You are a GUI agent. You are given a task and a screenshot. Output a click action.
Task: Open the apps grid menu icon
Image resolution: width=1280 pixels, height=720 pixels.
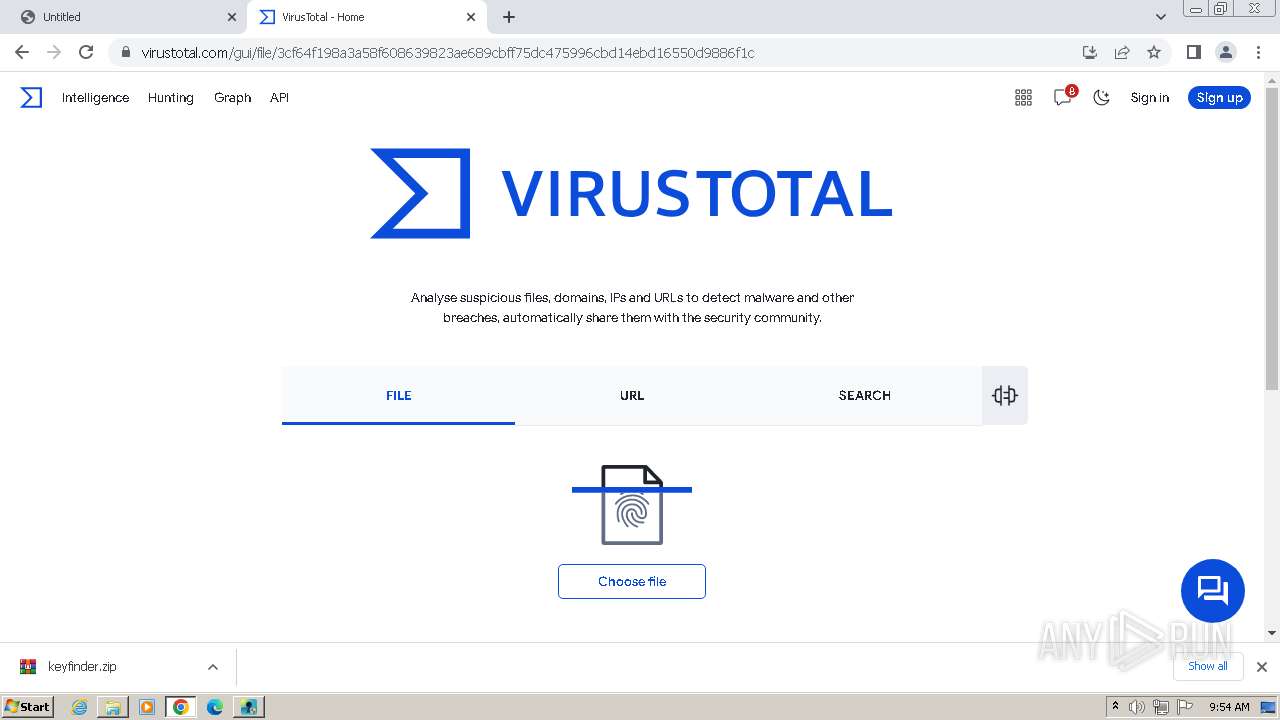(x=1023, y=97)
